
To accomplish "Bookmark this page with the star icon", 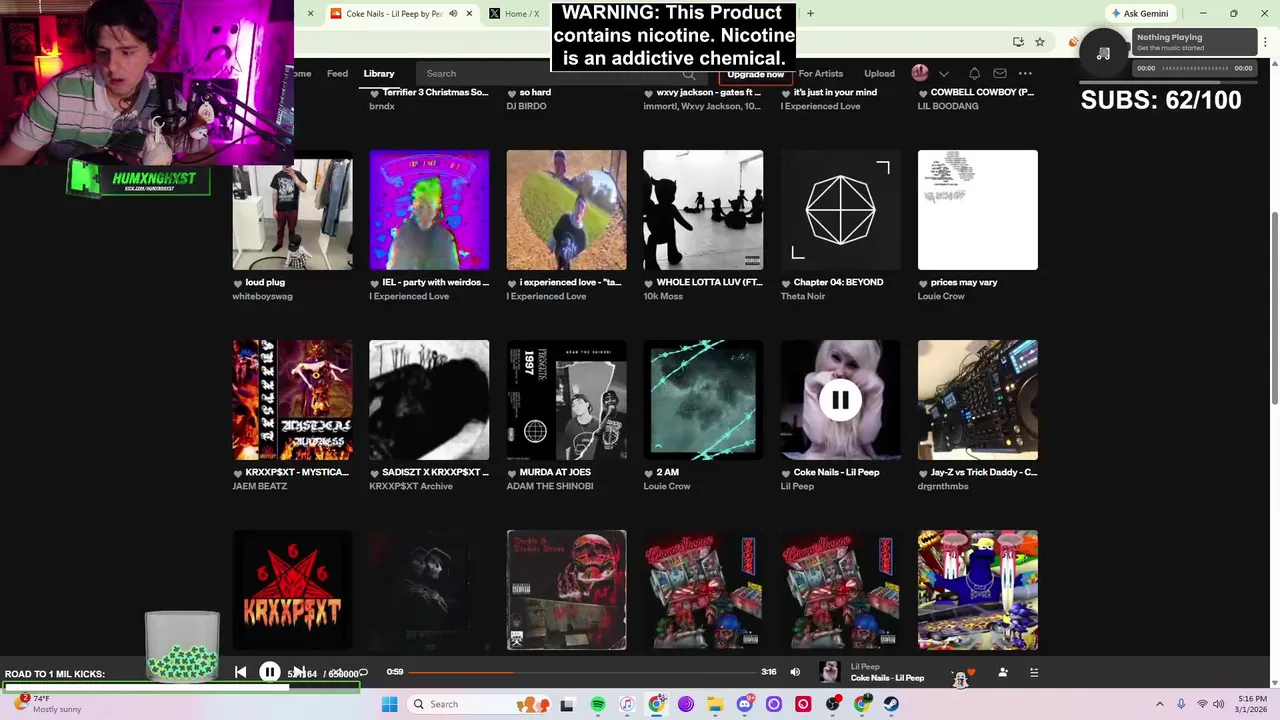I will point(1040,42).
